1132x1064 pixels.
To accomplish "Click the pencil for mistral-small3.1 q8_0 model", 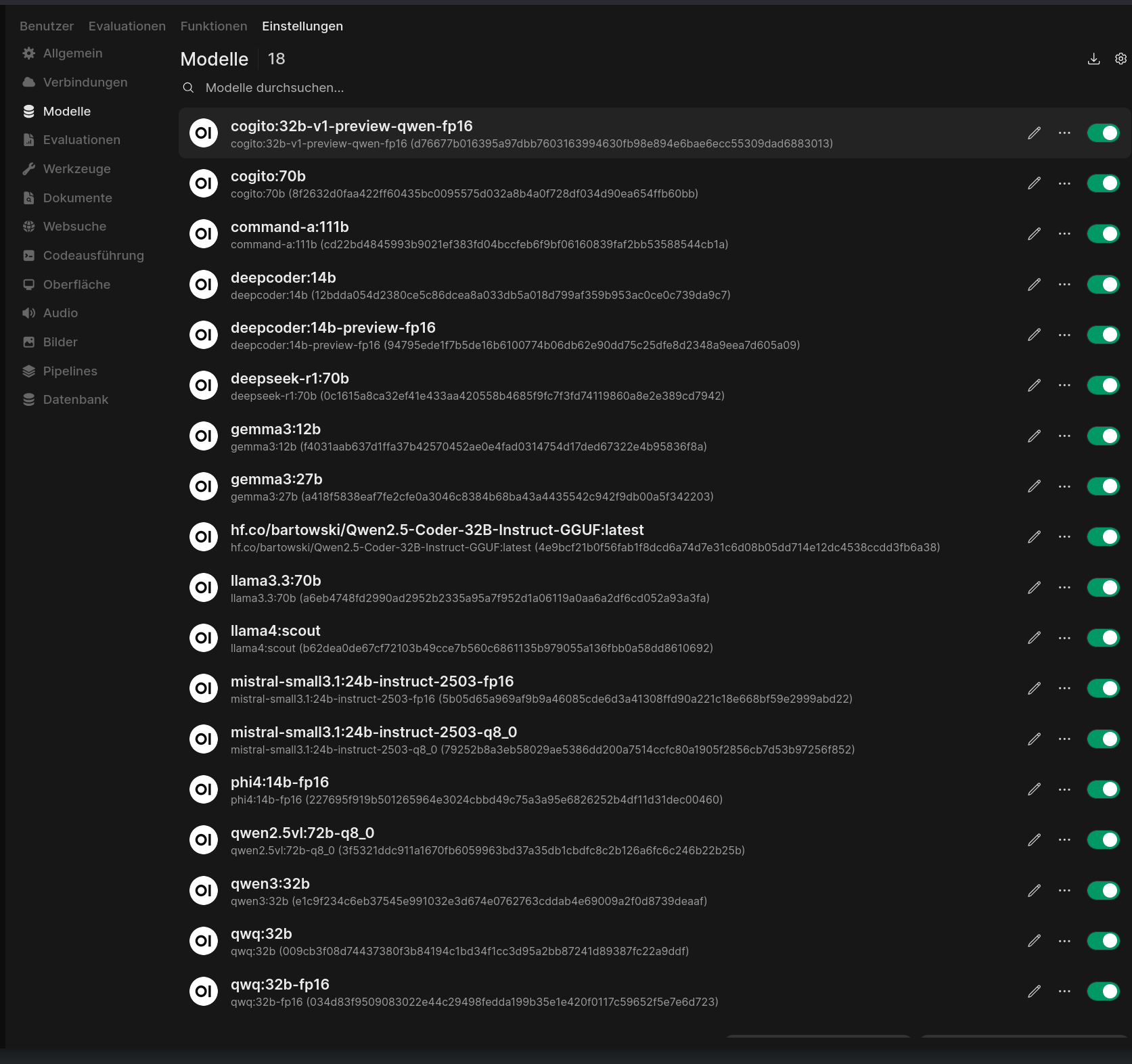I will click(x=1034, y=739).
